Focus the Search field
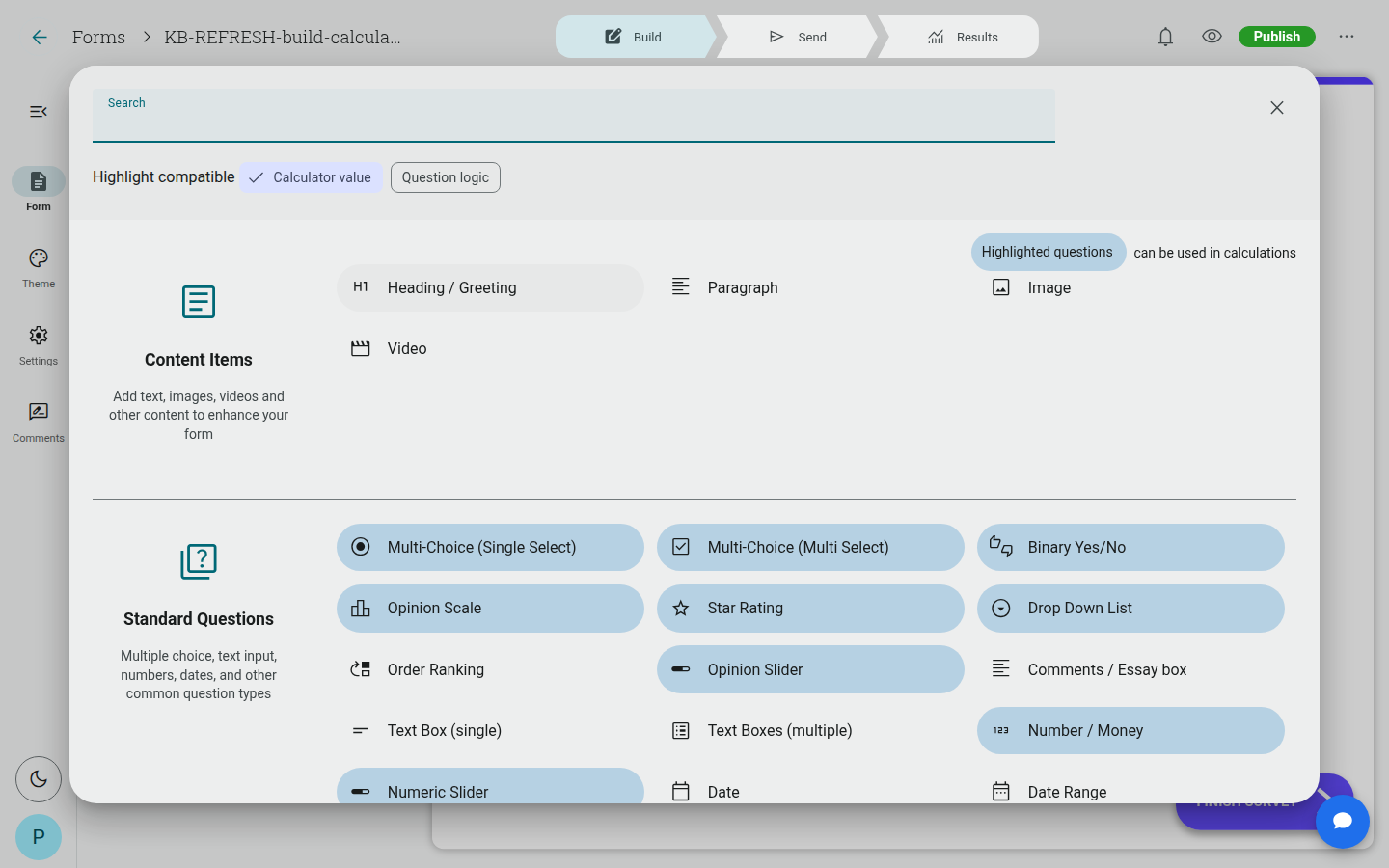The image size is (1389, 868). pos(574,116)
